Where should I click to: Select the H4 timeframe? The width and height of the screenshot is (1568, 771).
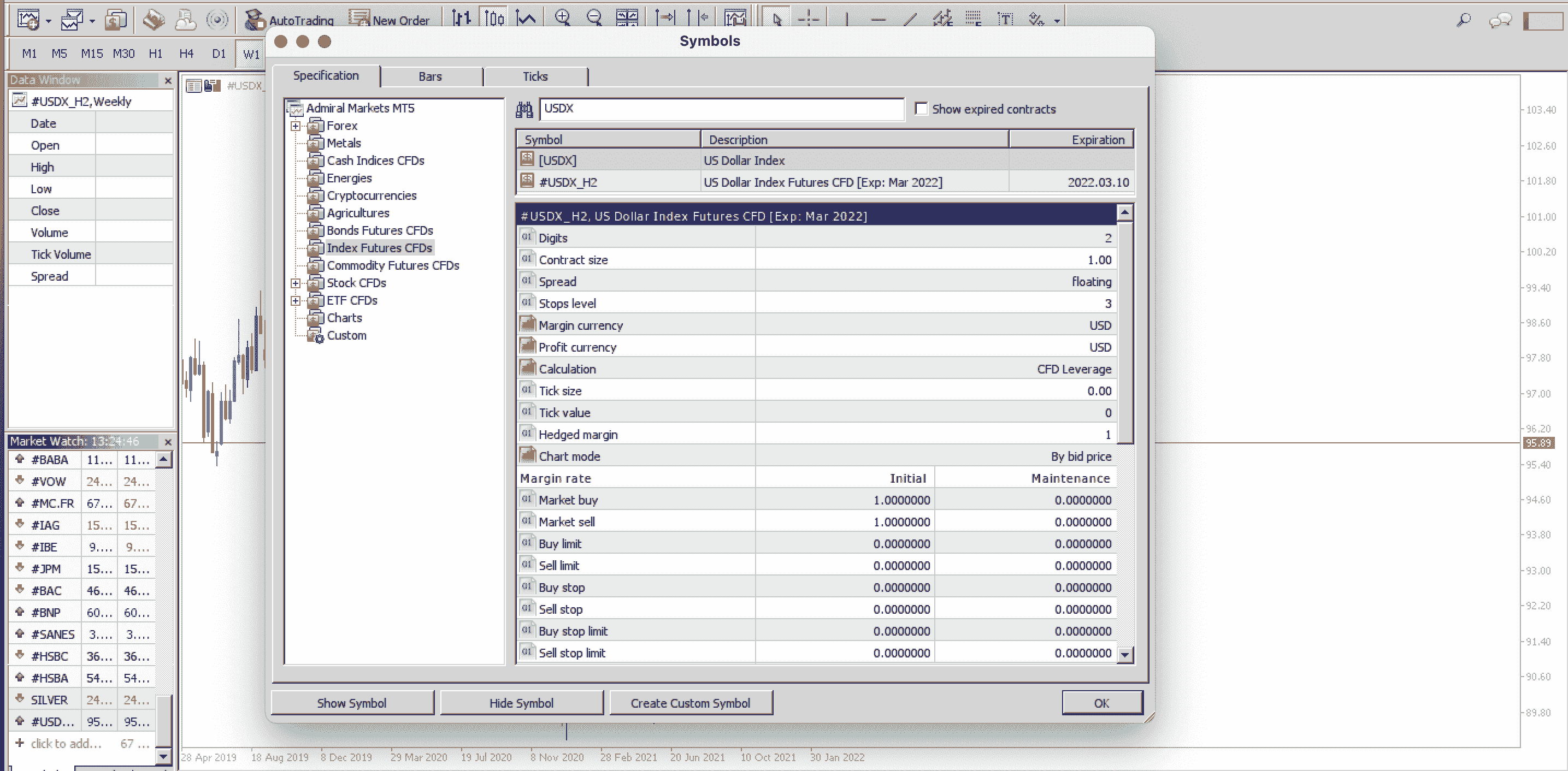[186, 54]
